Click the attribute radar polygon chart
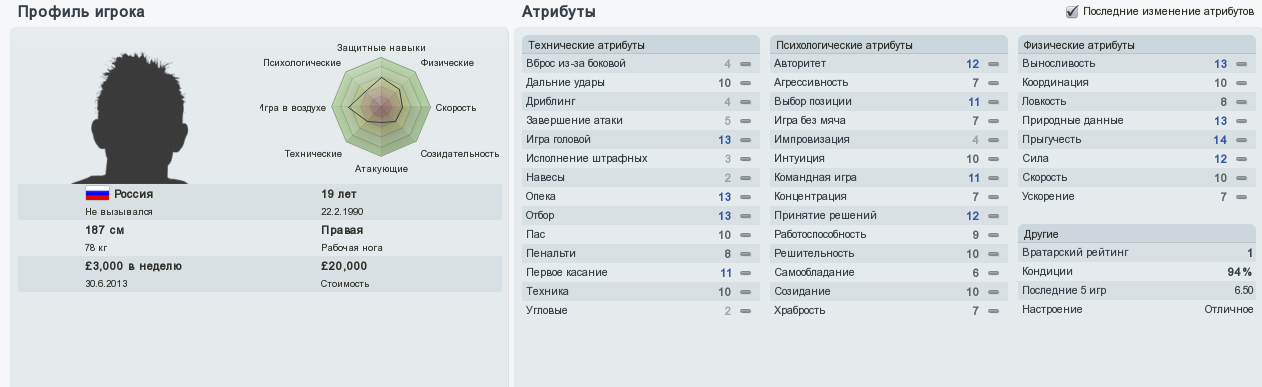The width and height of the screenshot is (1262, 387). pyautogui.click(x=381, y=108)
